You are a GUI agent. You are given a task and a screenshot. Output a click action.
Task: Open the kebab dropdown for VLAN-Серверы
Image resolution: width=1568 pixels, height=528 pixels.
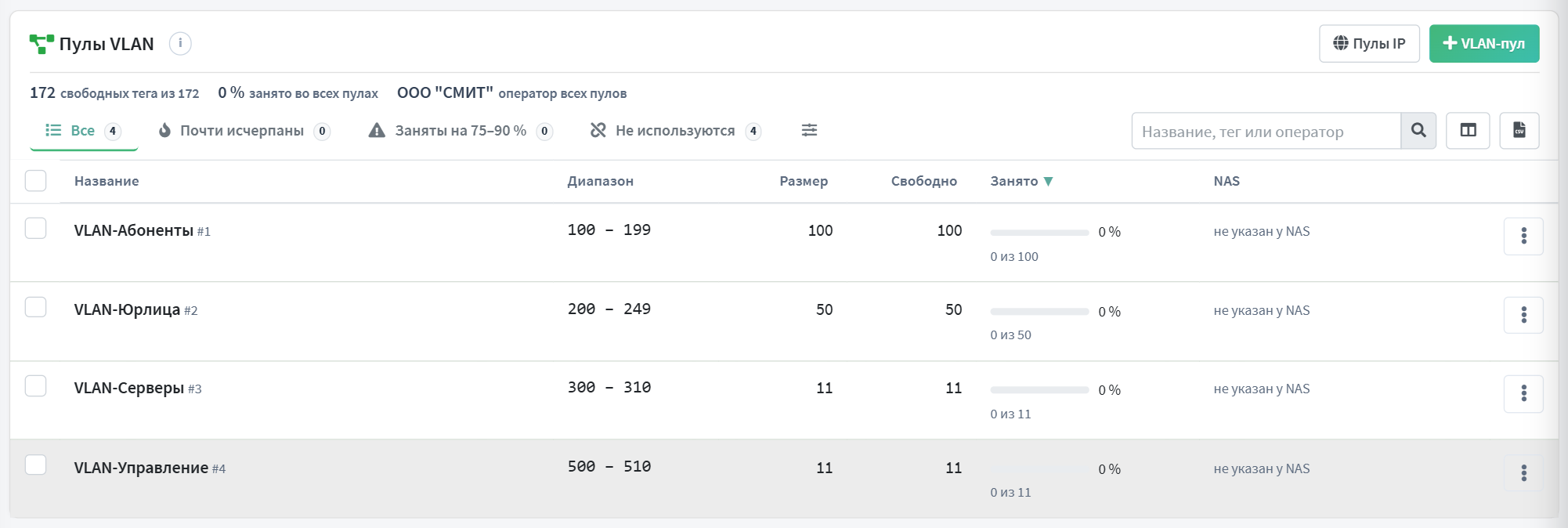(1523, 393)
